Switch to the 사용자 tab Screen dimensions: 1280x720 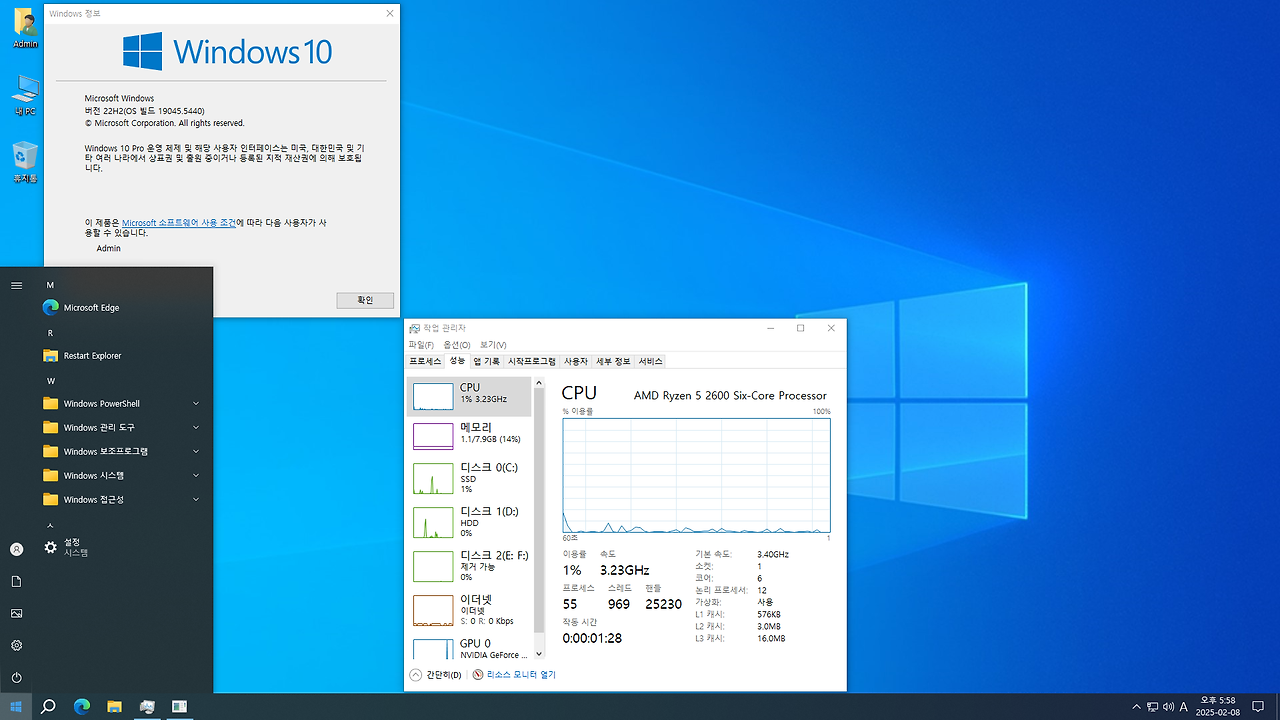coord(576,361)
